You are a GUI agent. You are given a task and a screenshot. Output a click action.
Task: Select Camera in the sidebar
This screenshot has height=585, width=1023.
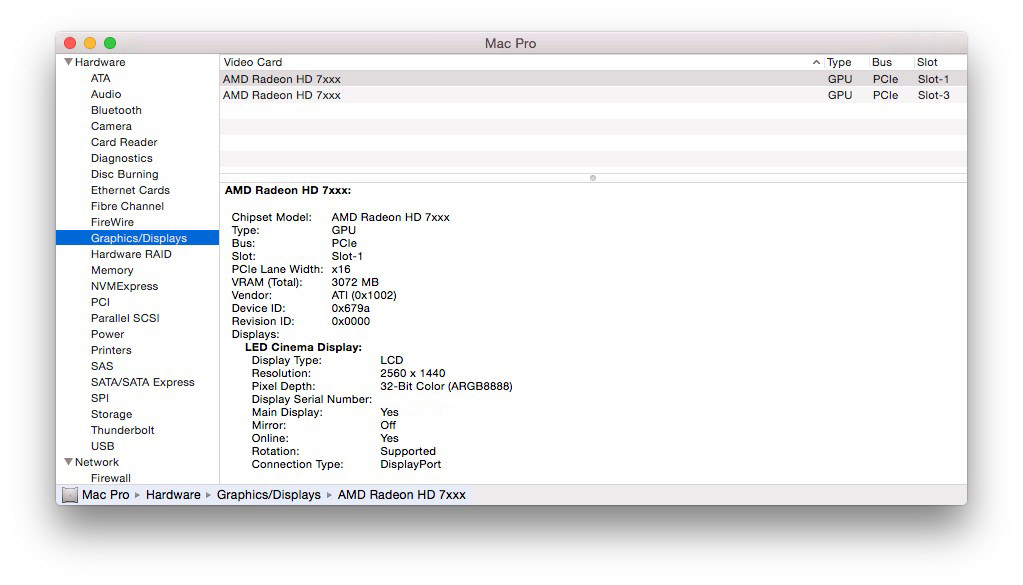click(111, 126)
